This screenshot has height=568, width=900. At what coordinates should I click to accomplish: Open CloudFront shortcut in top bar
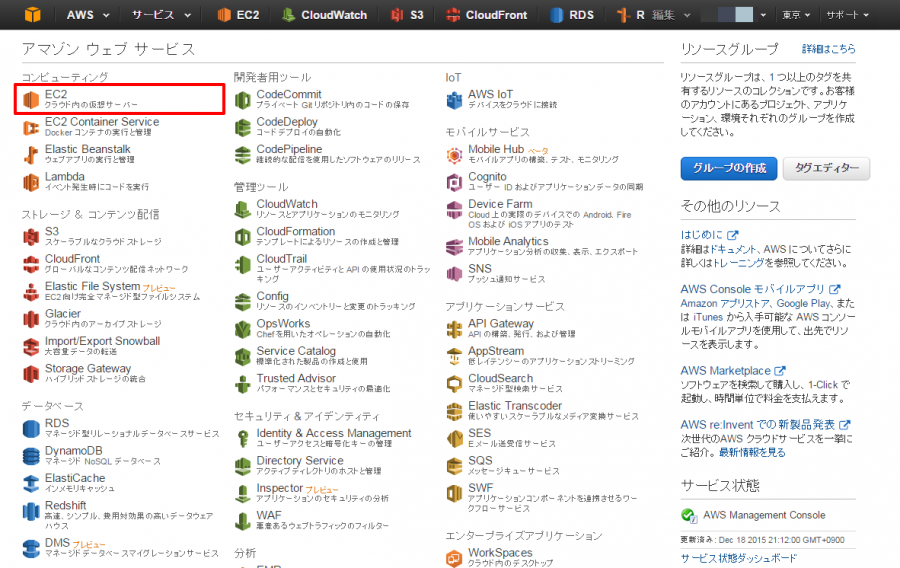click(487, 15)
